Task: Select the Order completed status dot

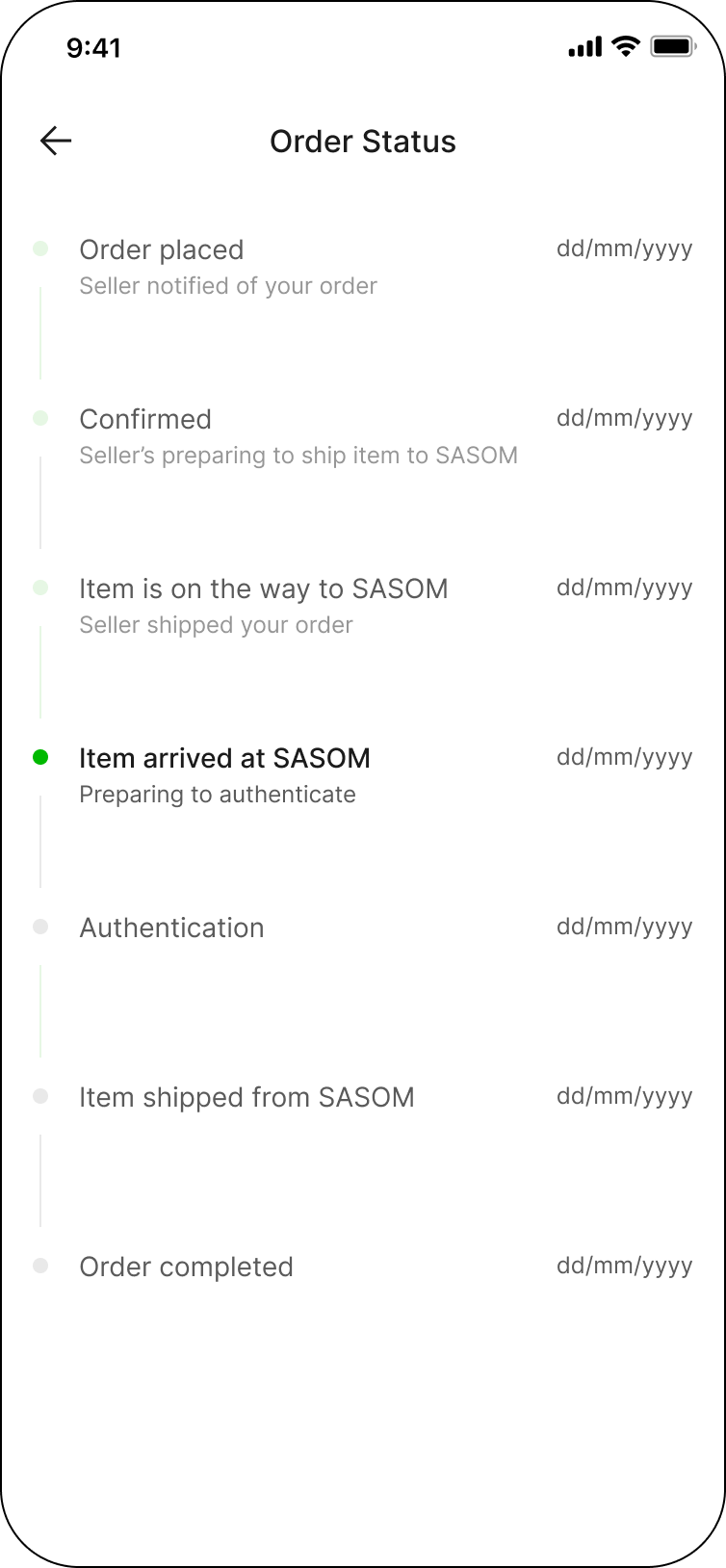Action: pos(40,1266)
